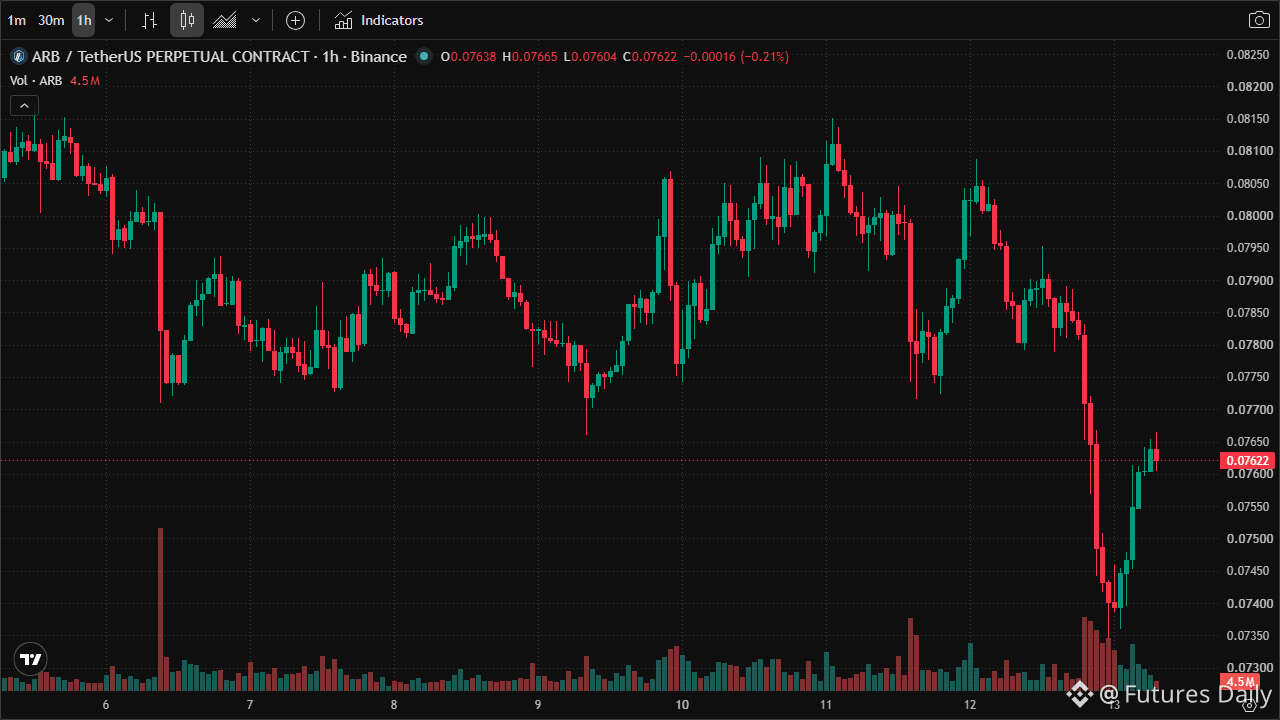
Task: Click the high value H0.07665
Action: tap(530, 57)
